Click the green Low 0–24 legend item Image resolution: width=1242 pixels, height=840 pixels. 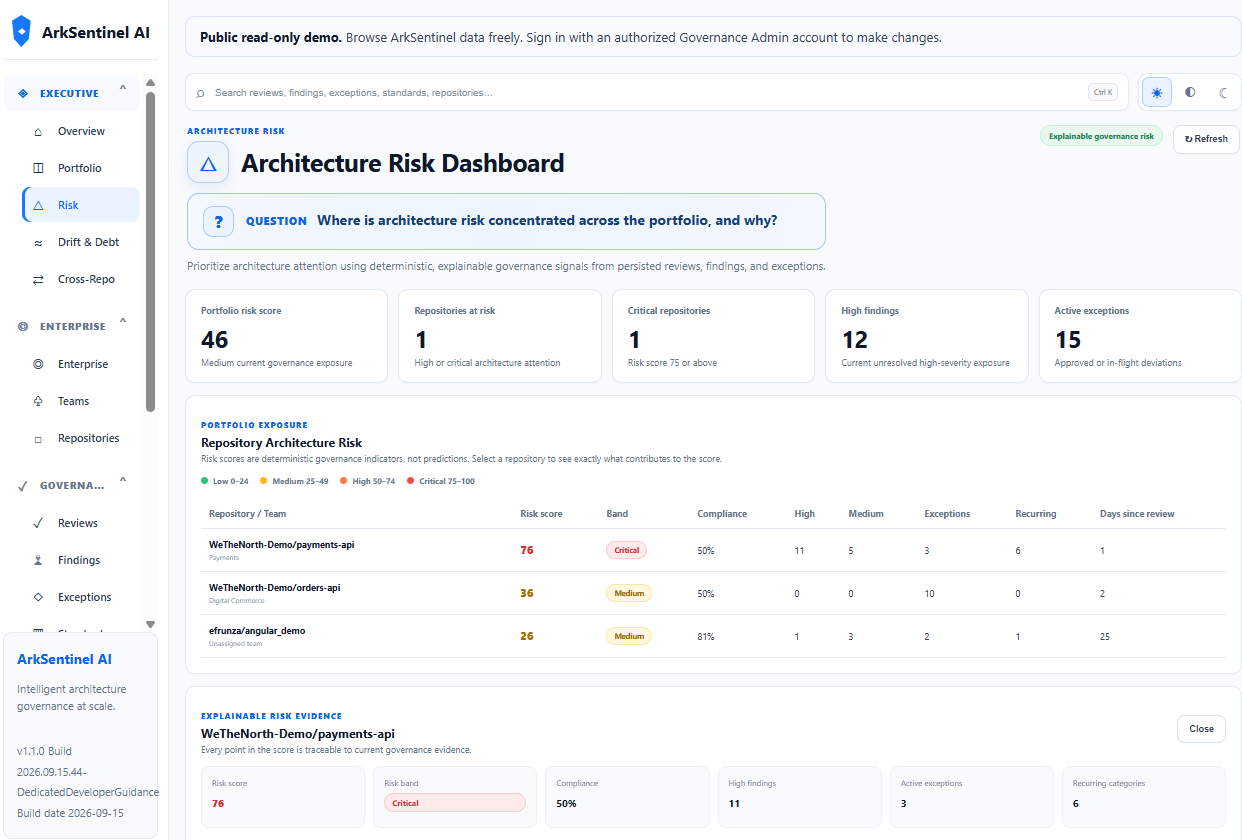pos(227,481)
